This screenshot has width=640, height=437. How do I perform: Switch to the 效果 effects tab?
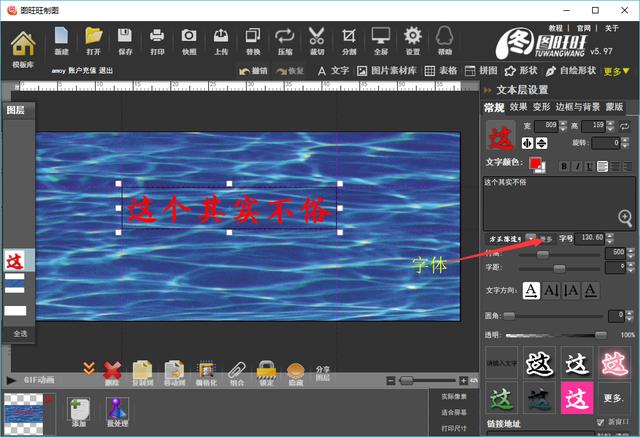[518, 107]
